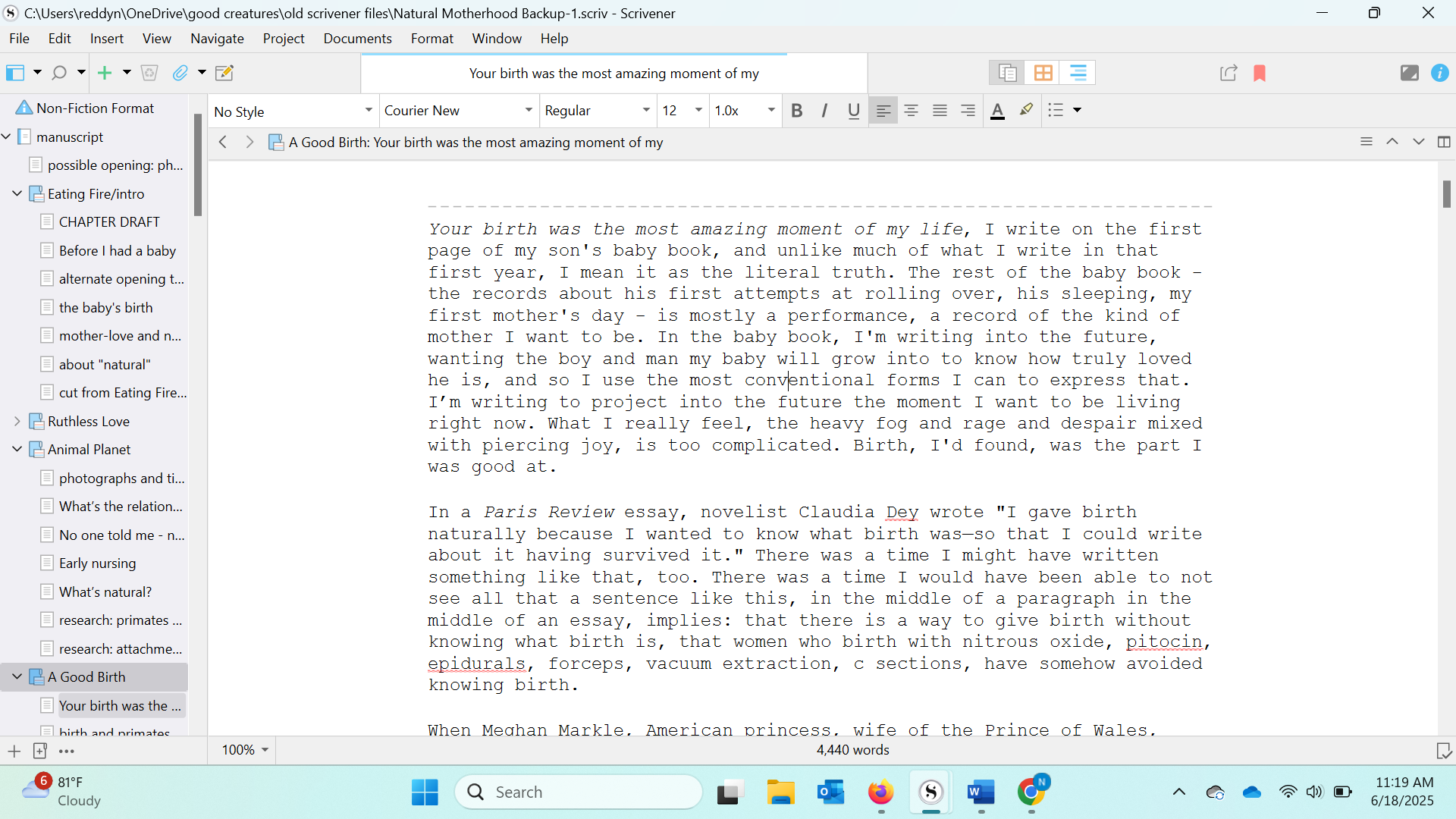Open the compile/share icon
1456x819 pixels.
(1228, 73)
